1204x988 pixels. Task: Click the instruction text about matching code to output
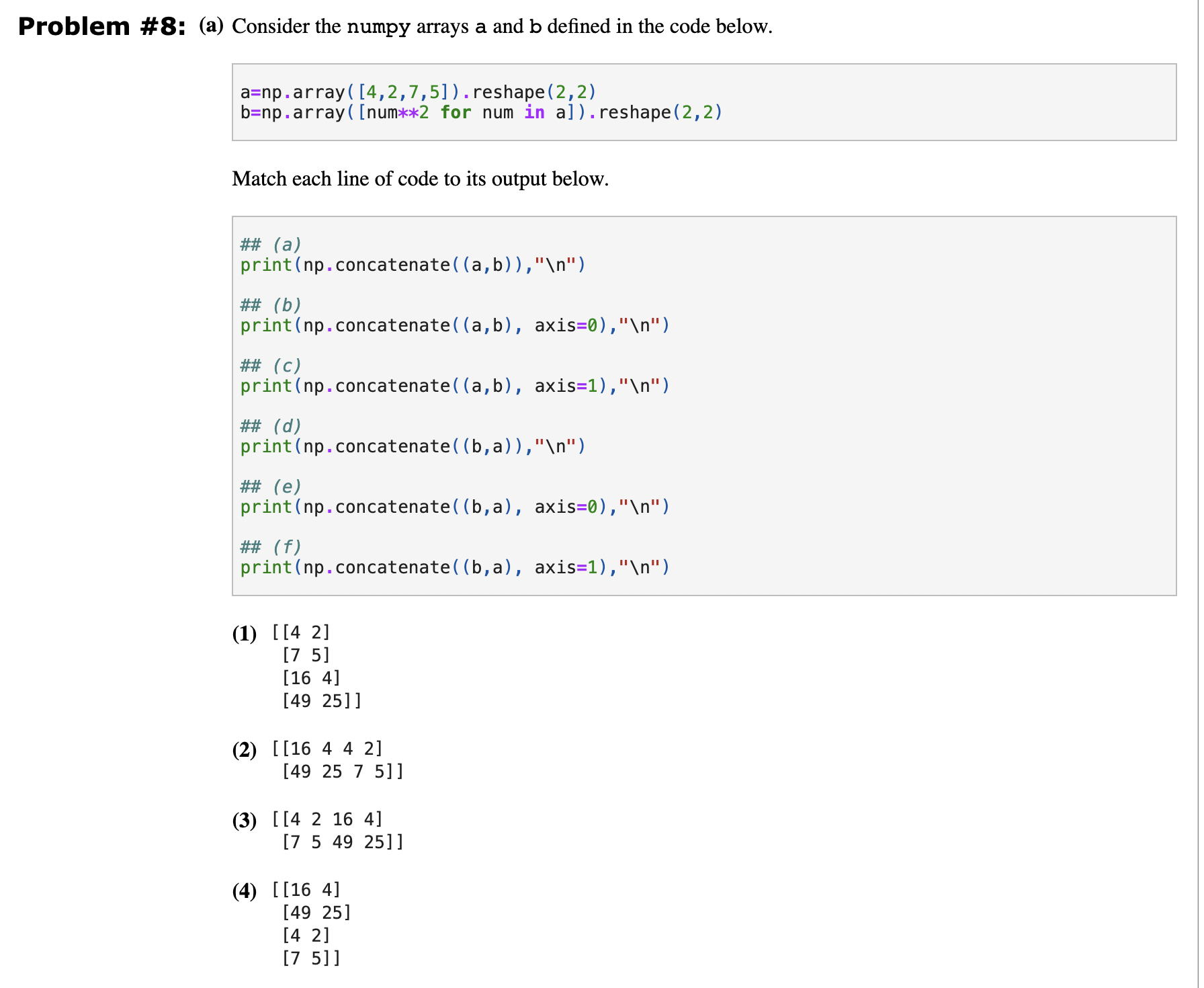tap(420, 179)
